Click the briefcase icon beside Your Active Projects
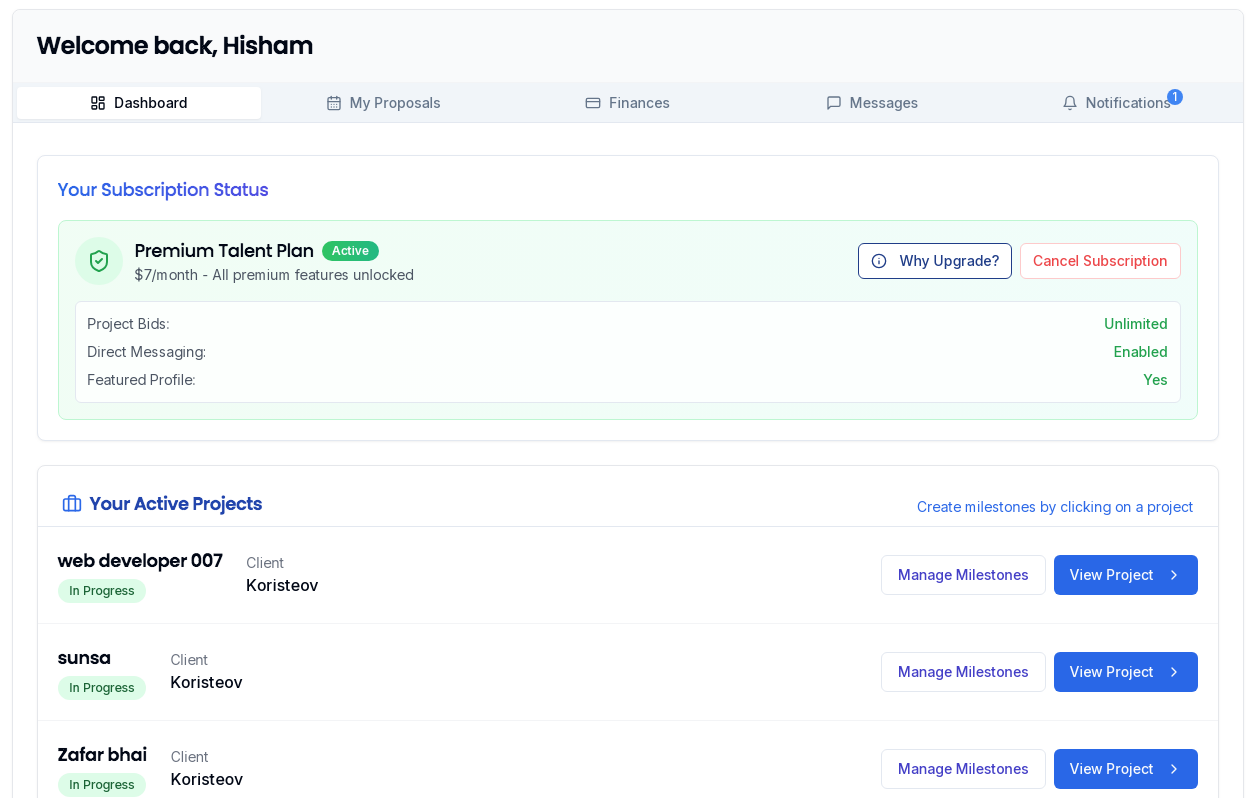Viewport: 1254px width, 798px height. click(x=72, y=504)
